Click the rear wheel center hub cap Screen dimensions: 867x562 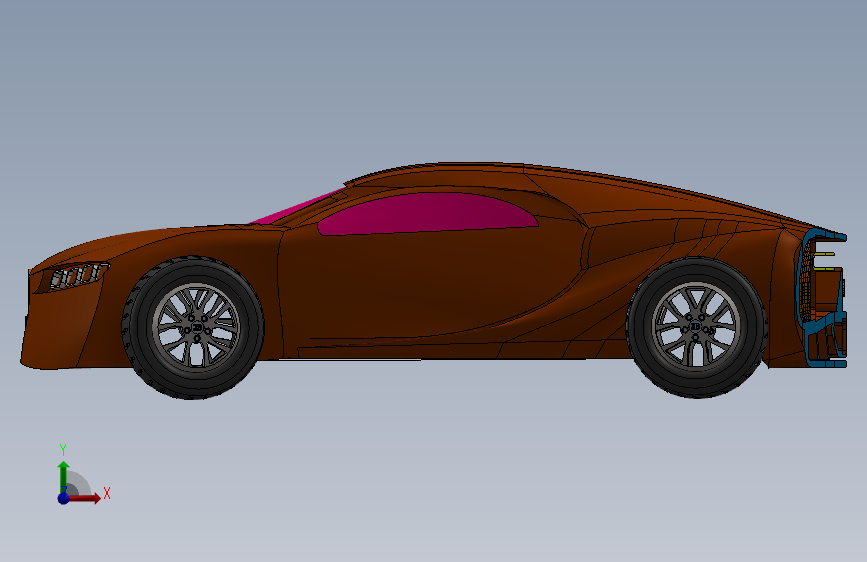click(x=696, y=327)
